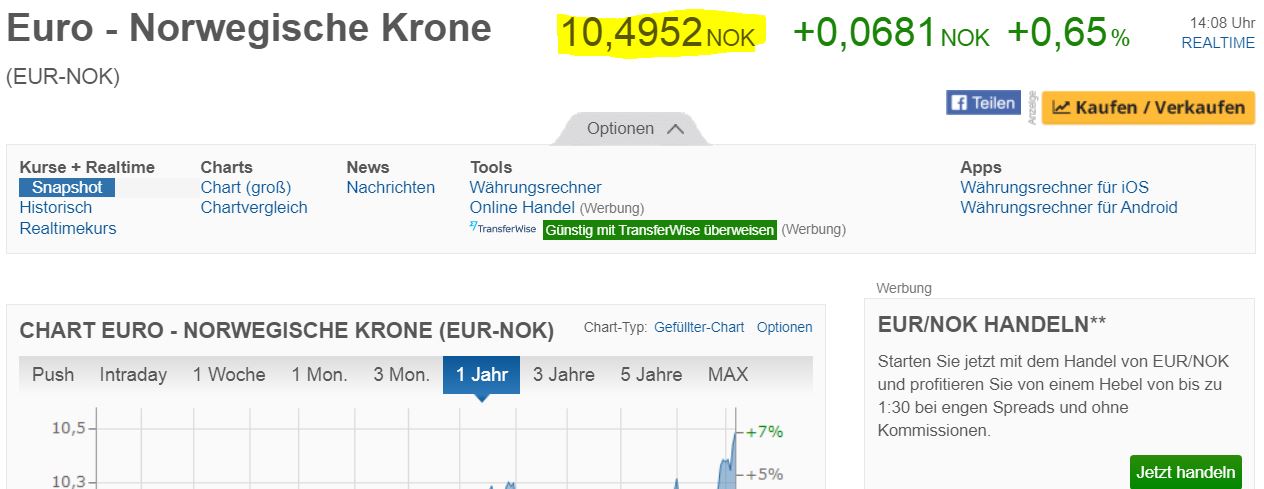Screen dimensions: 1264x489
Task: Open the Währungsrechner tool
Action: (x=536, y=187)
